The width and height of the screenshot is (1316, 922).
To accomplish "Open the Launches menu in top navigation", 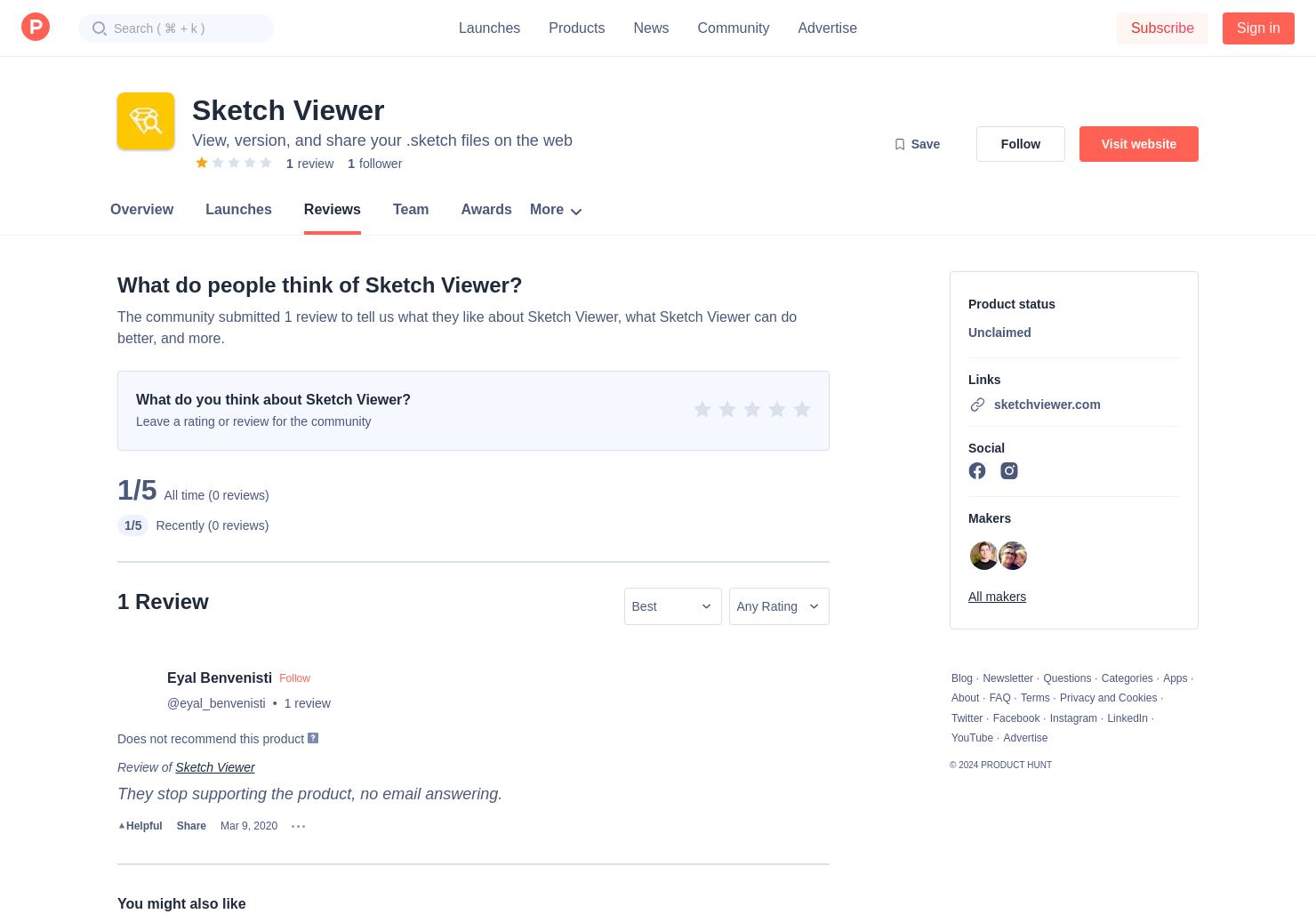I will tap(489, 28).
